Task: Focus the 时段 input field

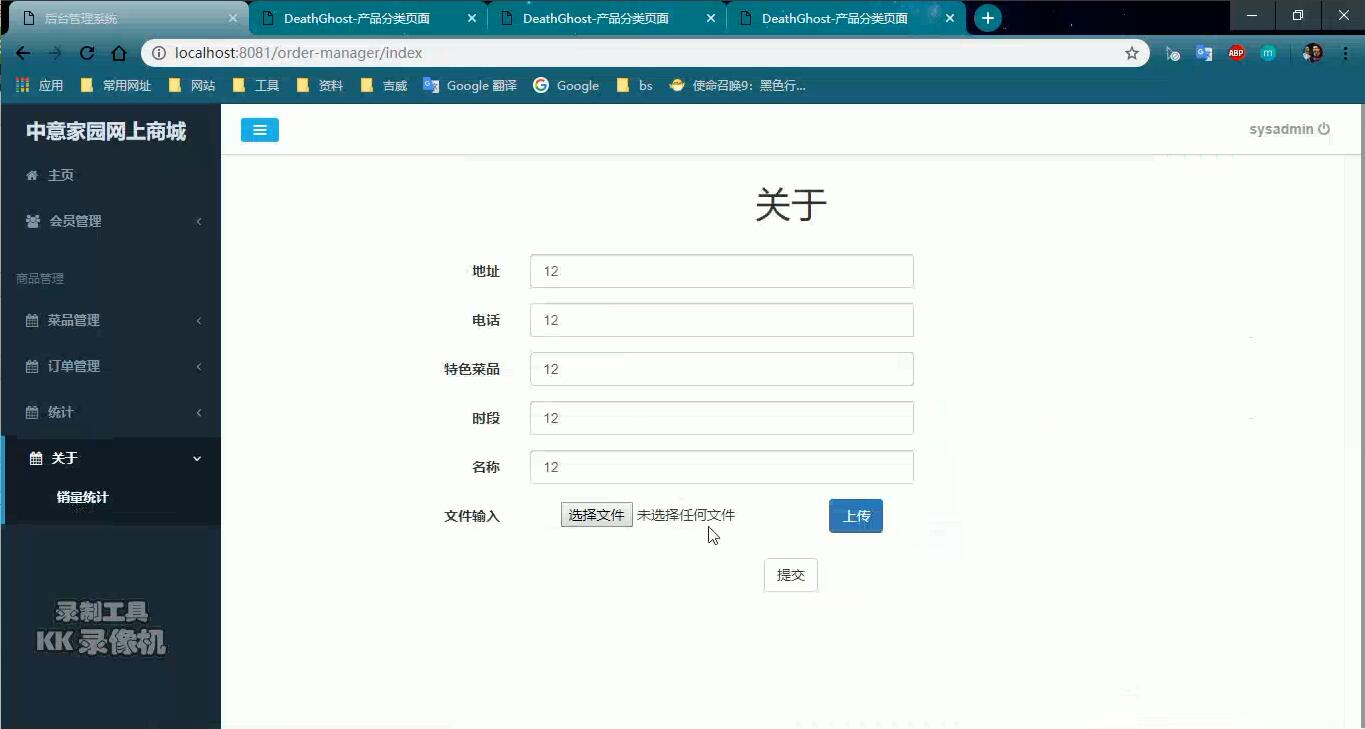Action: coord(722,418)
